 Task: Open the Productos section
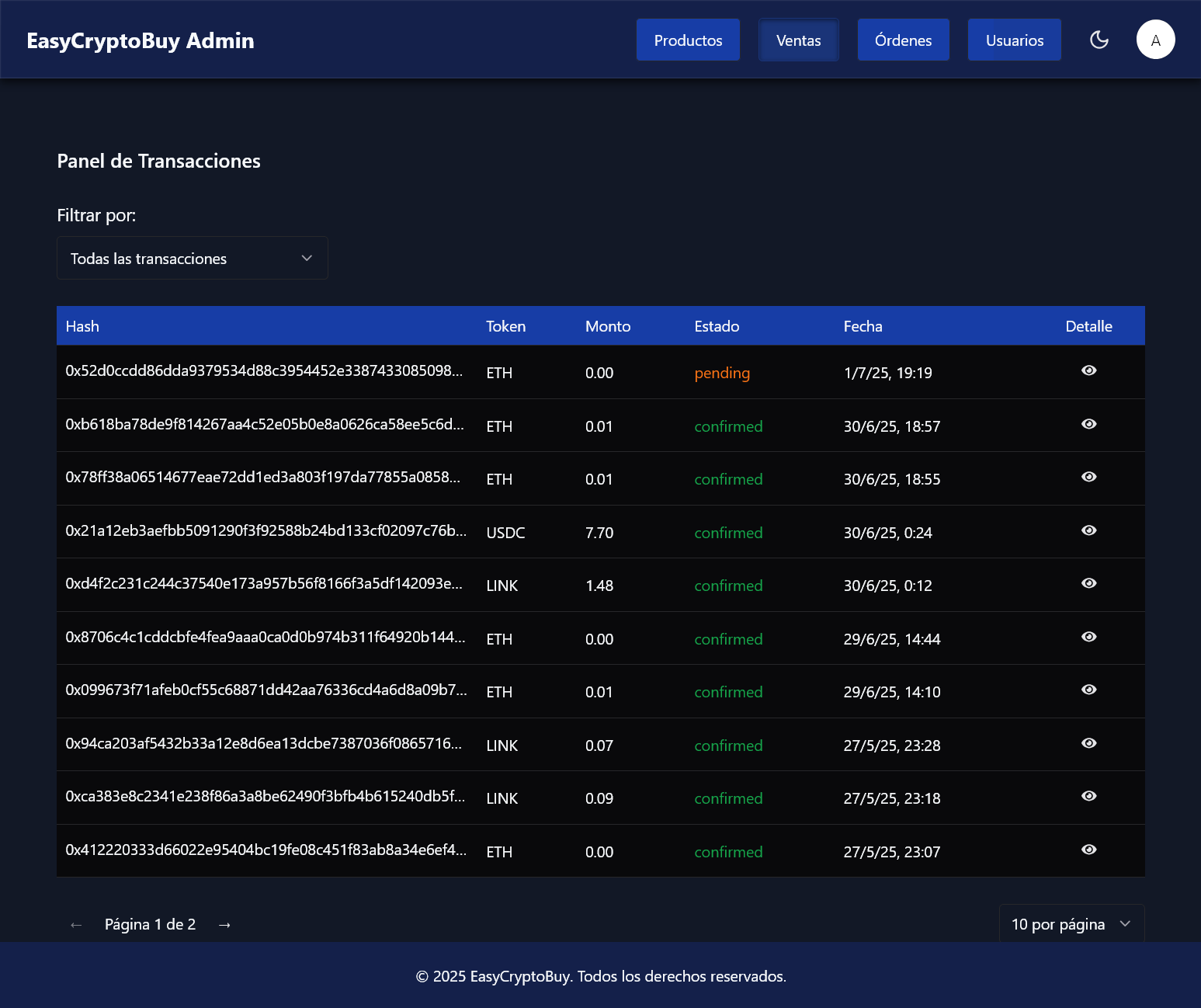click(688, 40)
